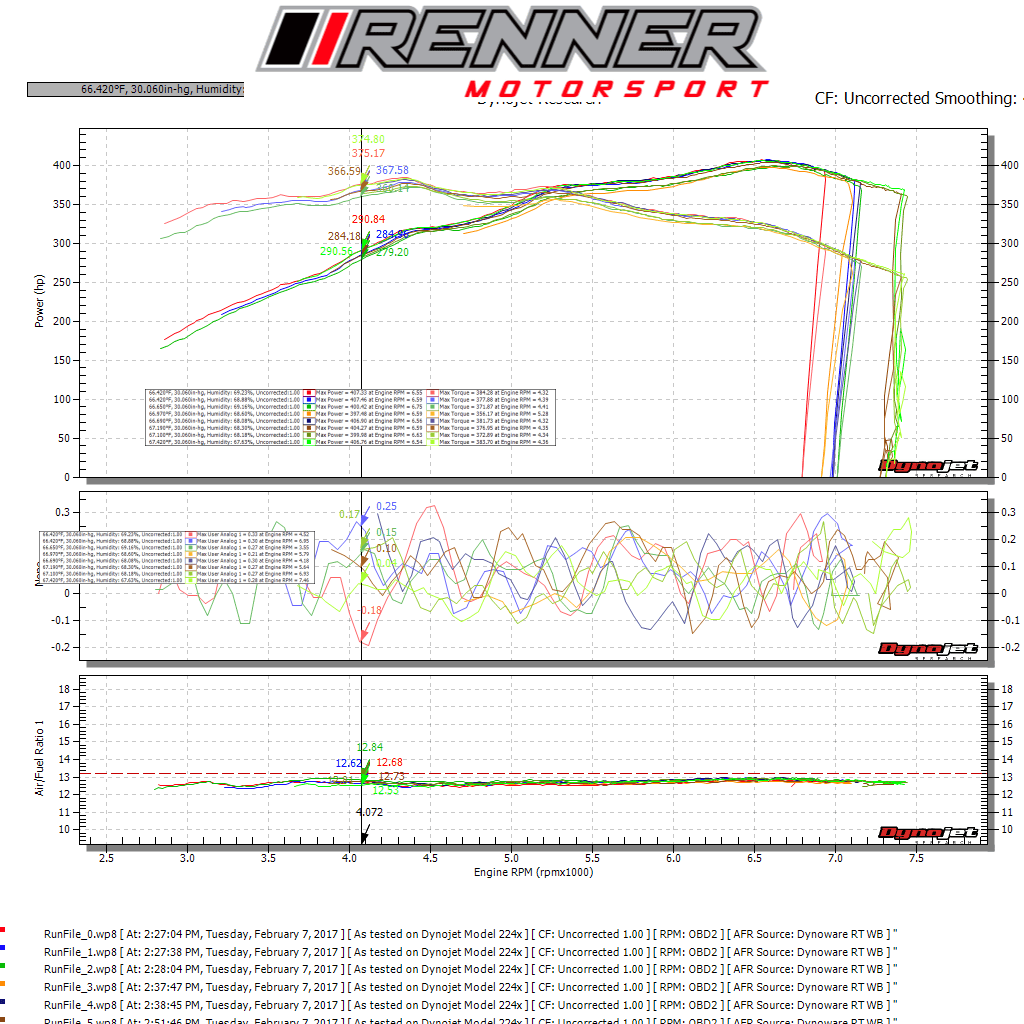Click the 'Max Torque = 383.70' legend row
The image size is (1024, 1024).
[494, 442]
